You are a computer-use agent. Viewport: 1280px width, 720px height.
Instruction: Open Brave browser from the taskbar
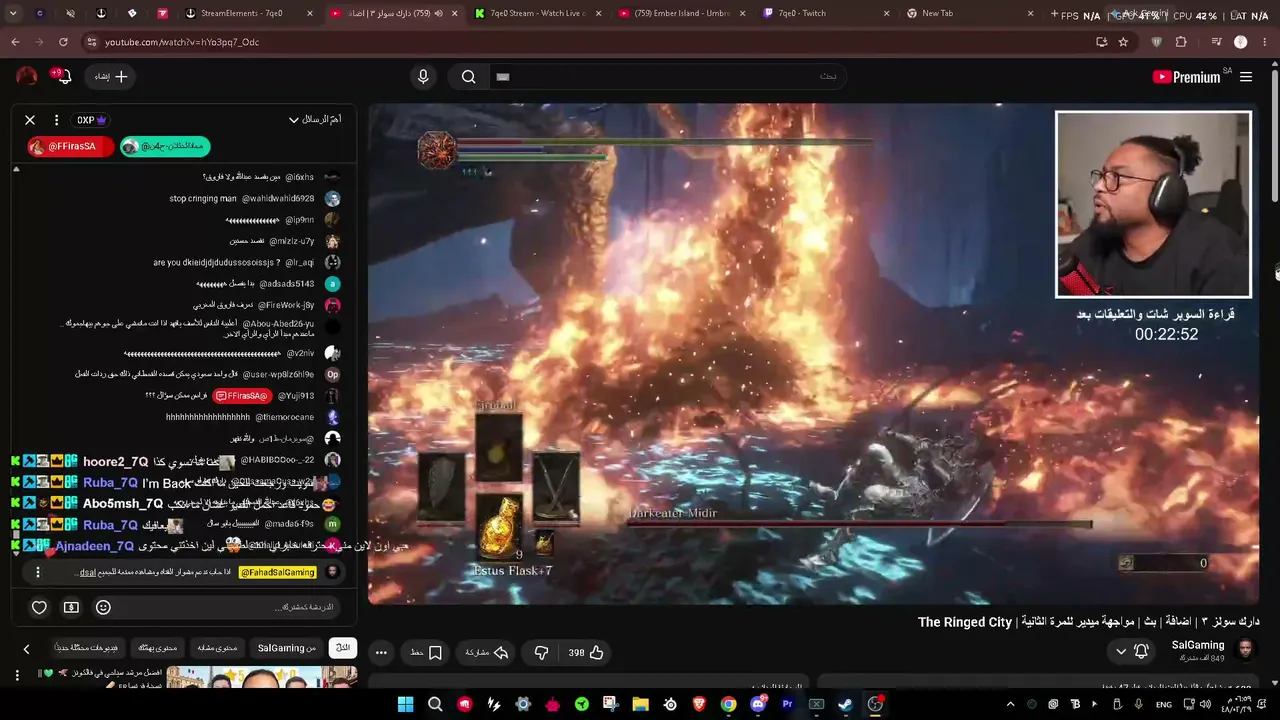699,704
